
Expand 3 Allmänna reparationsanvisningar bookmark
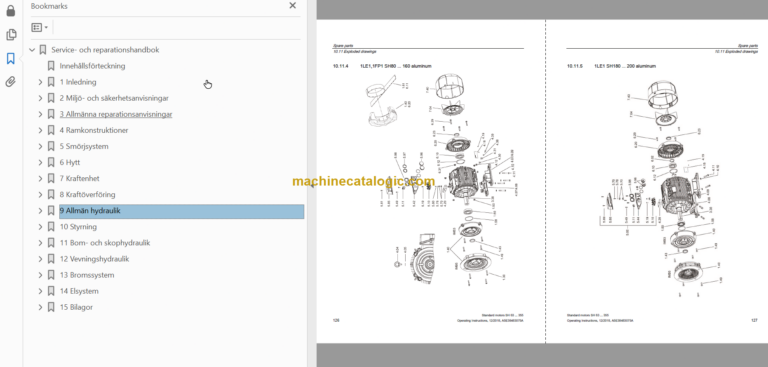[x=41, y=115]
